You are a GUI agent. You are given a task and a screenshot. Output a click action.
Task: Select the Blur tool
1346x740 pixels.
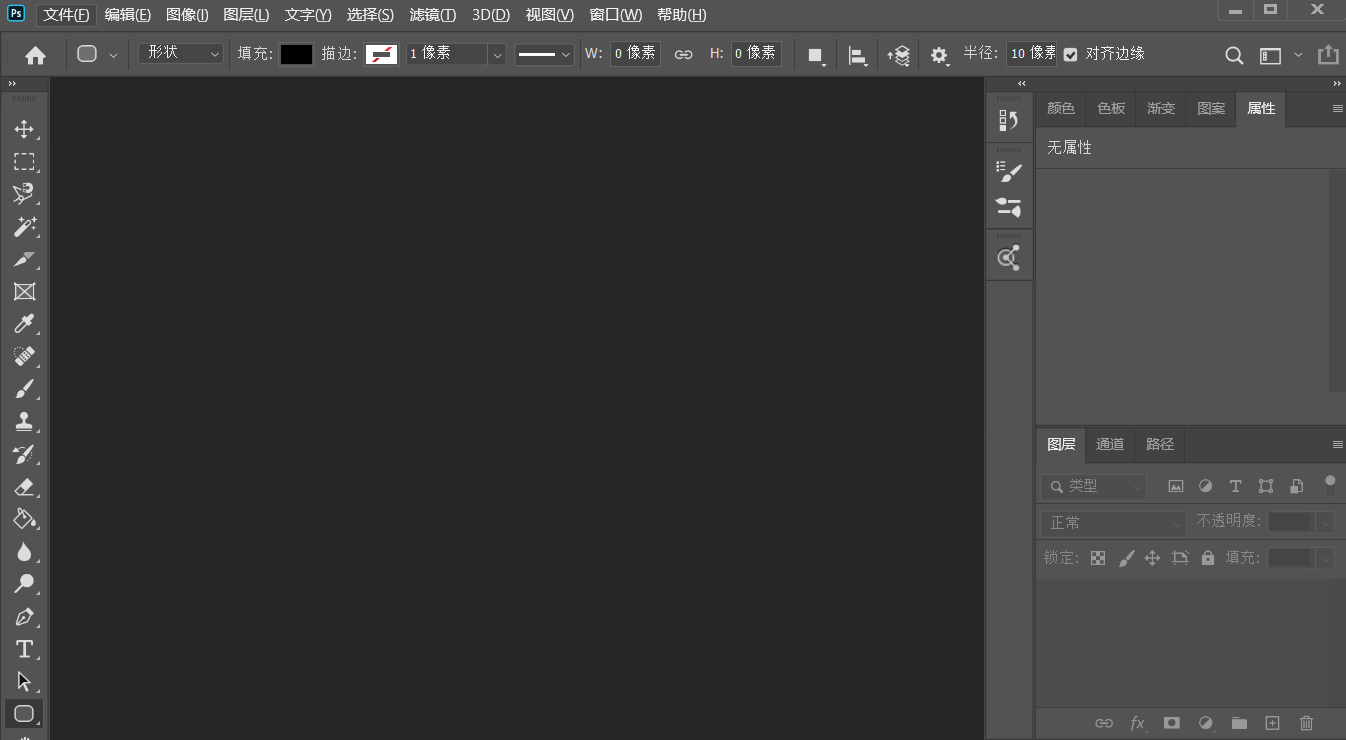[x=24, y=551]
